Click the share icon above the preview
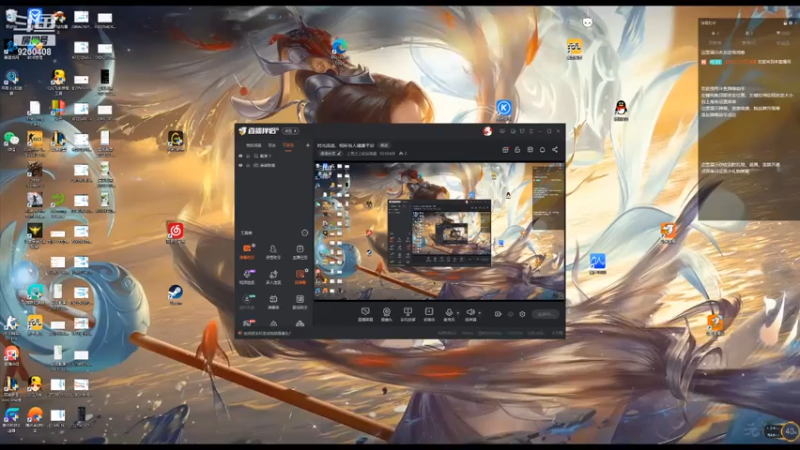Image resolution: width=800 pixels, height=450 pixels. (555, 149)
